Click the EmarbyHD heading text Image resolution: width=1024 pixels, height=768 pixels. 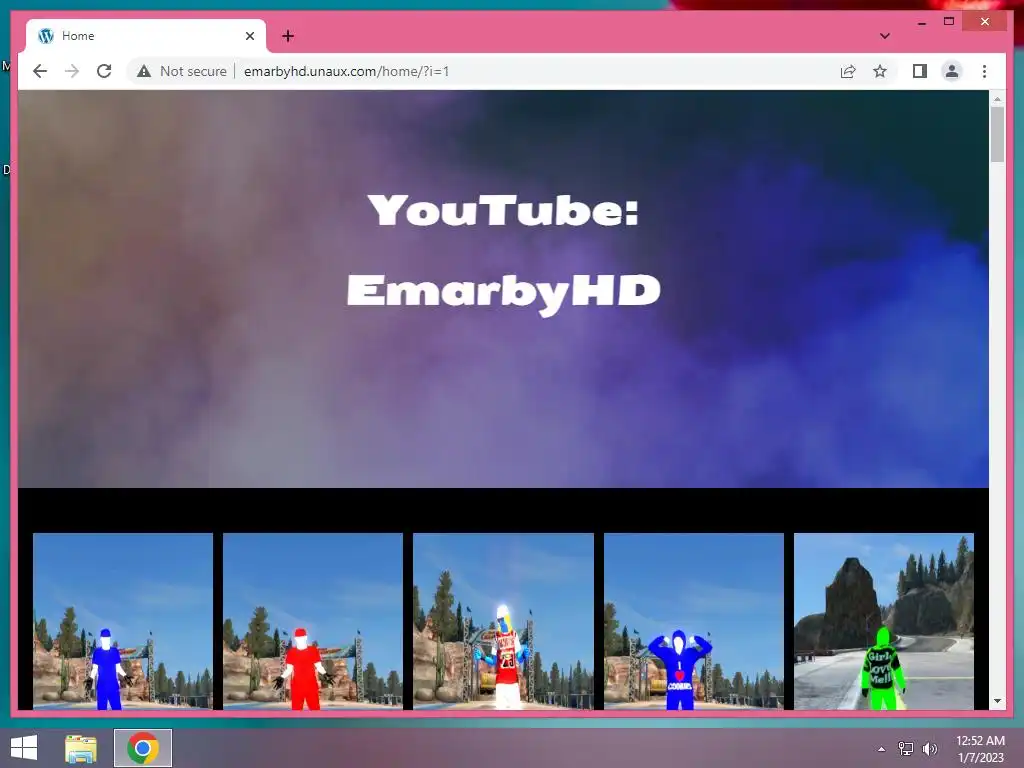coord(504,292)
